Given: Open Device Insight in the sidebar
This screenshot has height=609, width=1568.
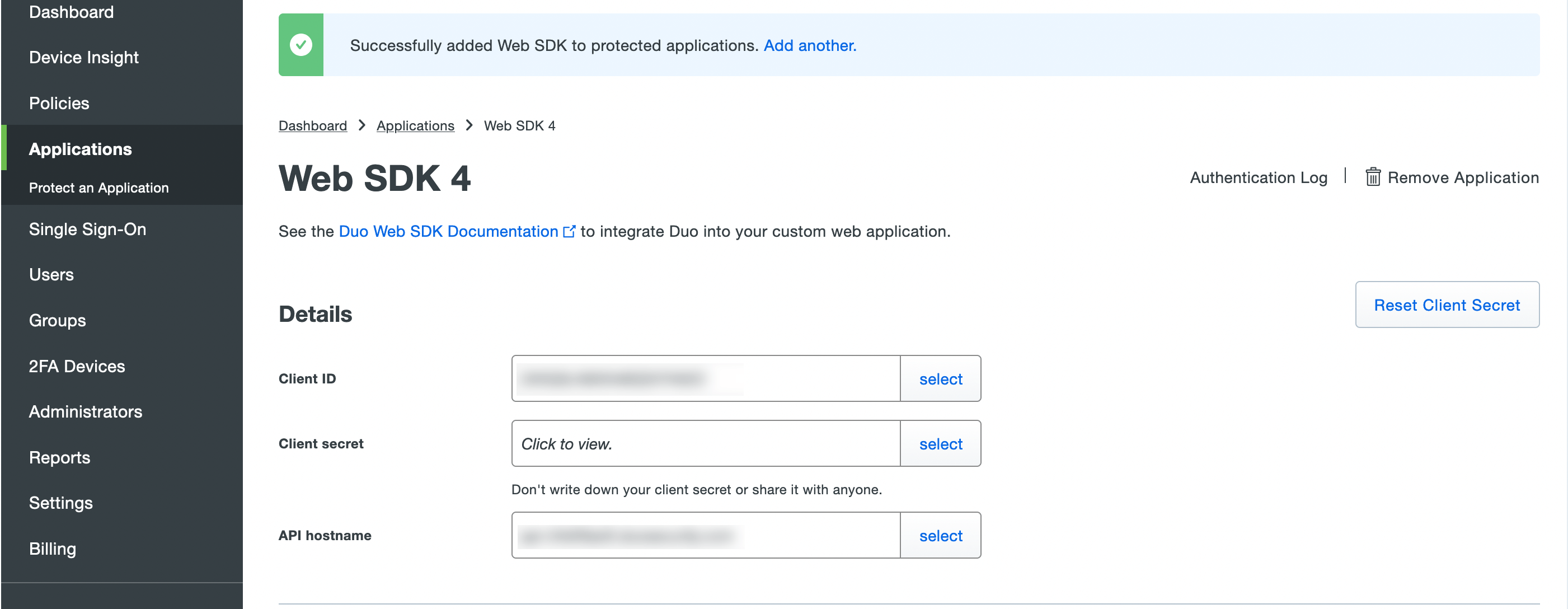Looking at the screenshot, I should click(x=84, y=57).
